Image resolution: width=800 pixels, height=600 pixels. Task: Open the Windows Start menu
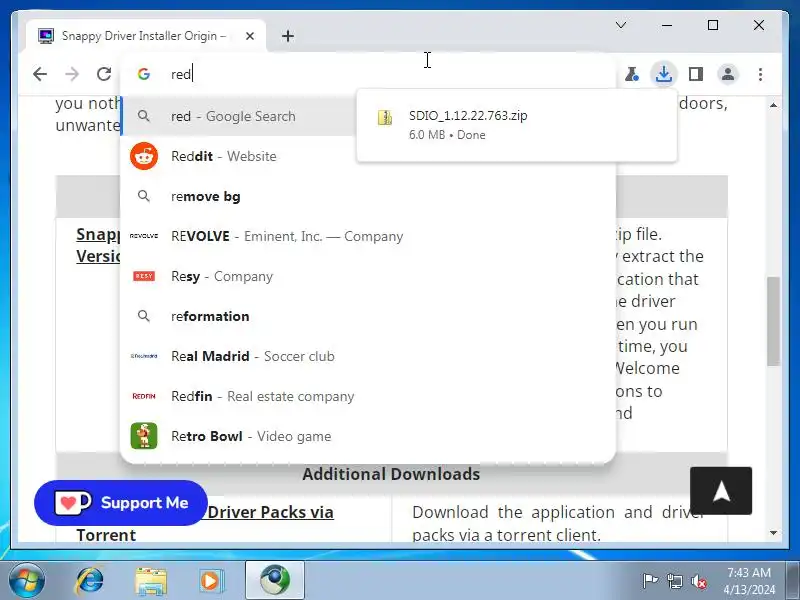click(27, 581)
